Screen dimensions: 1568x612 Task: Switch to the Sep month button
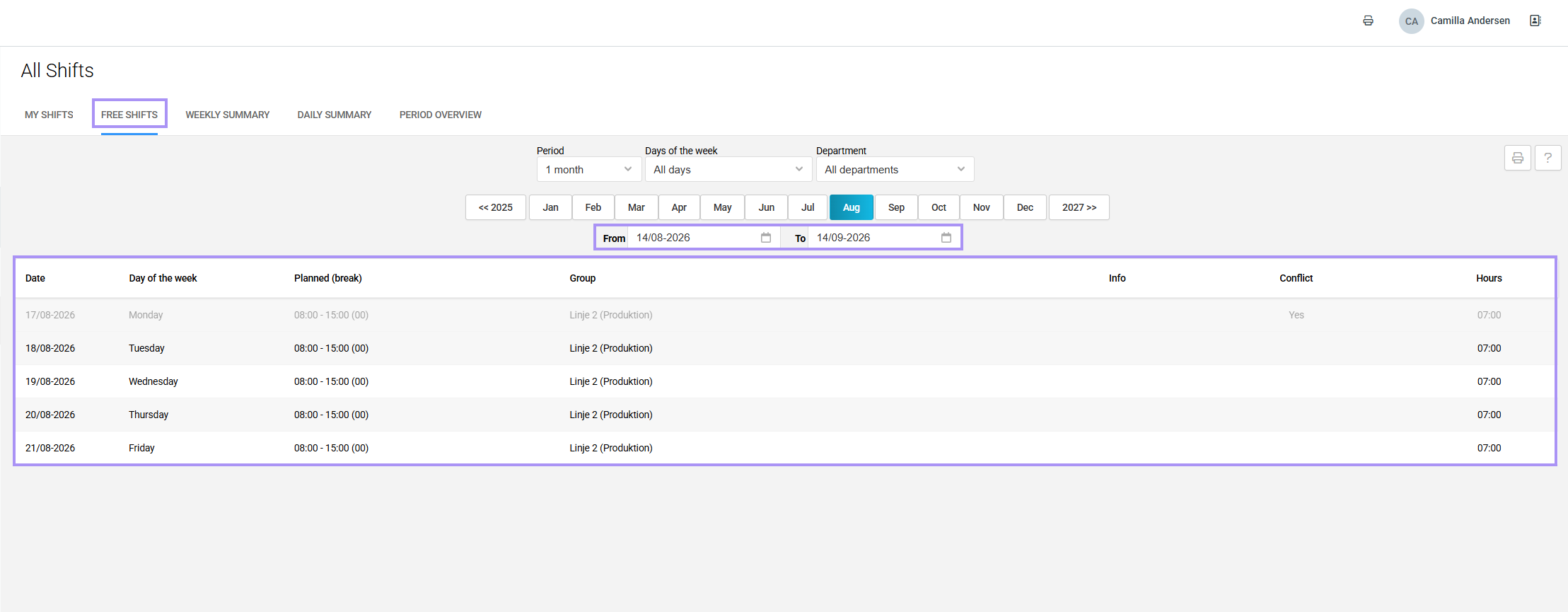pyautogui.click(x=897, y=207)
